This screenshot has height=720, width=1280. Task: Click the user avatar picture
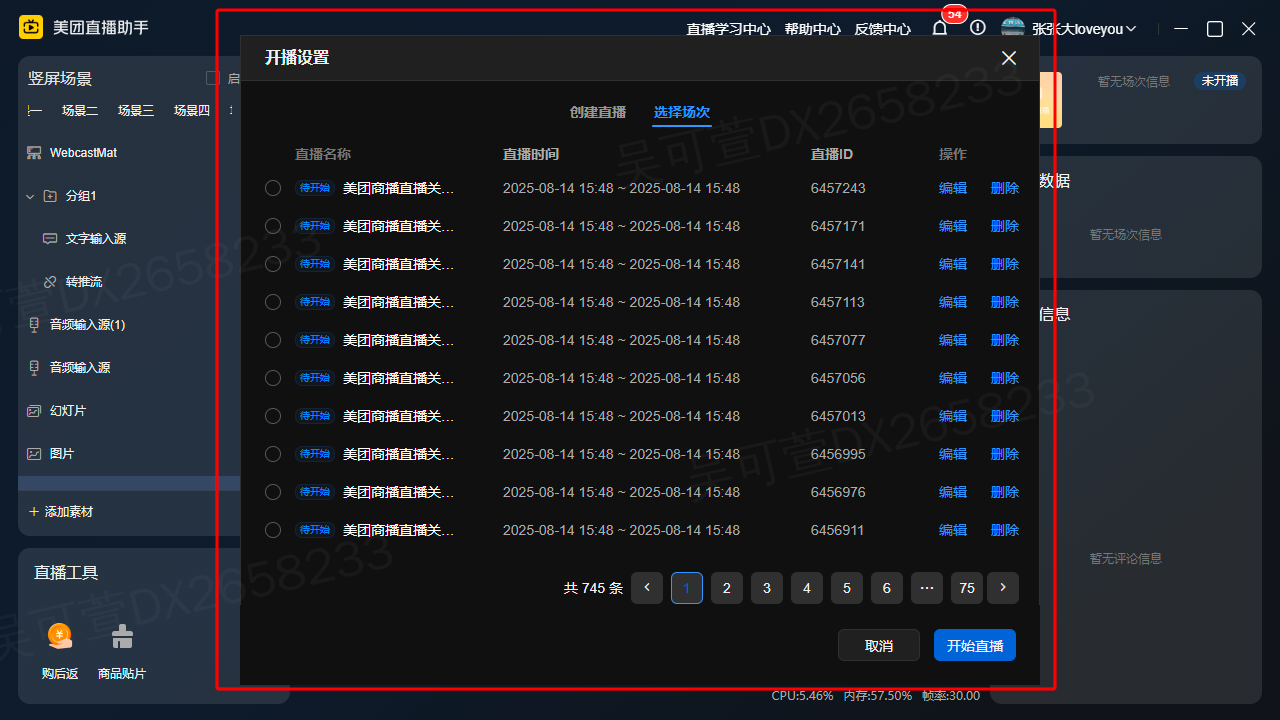coord(1013,29)
